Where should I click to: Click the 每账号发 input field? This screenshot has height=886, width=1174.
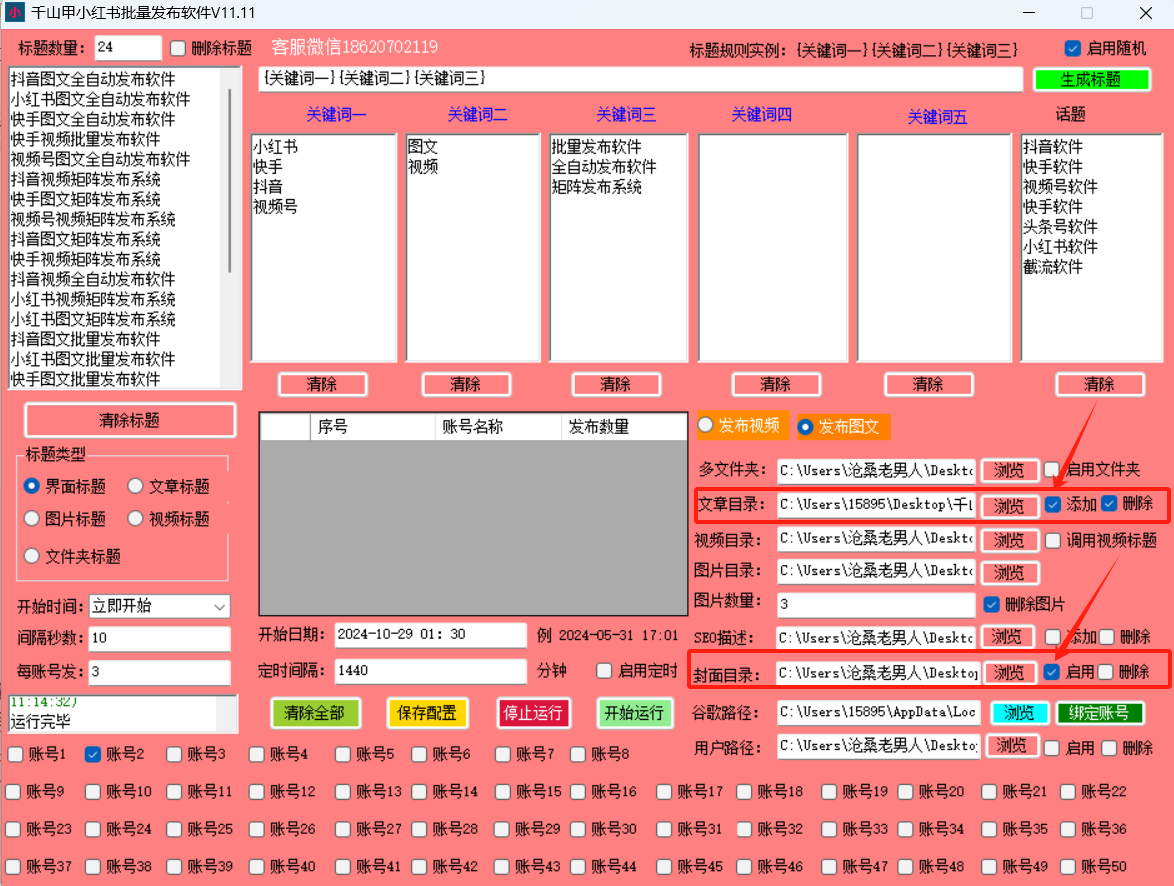tap(159, 672)
